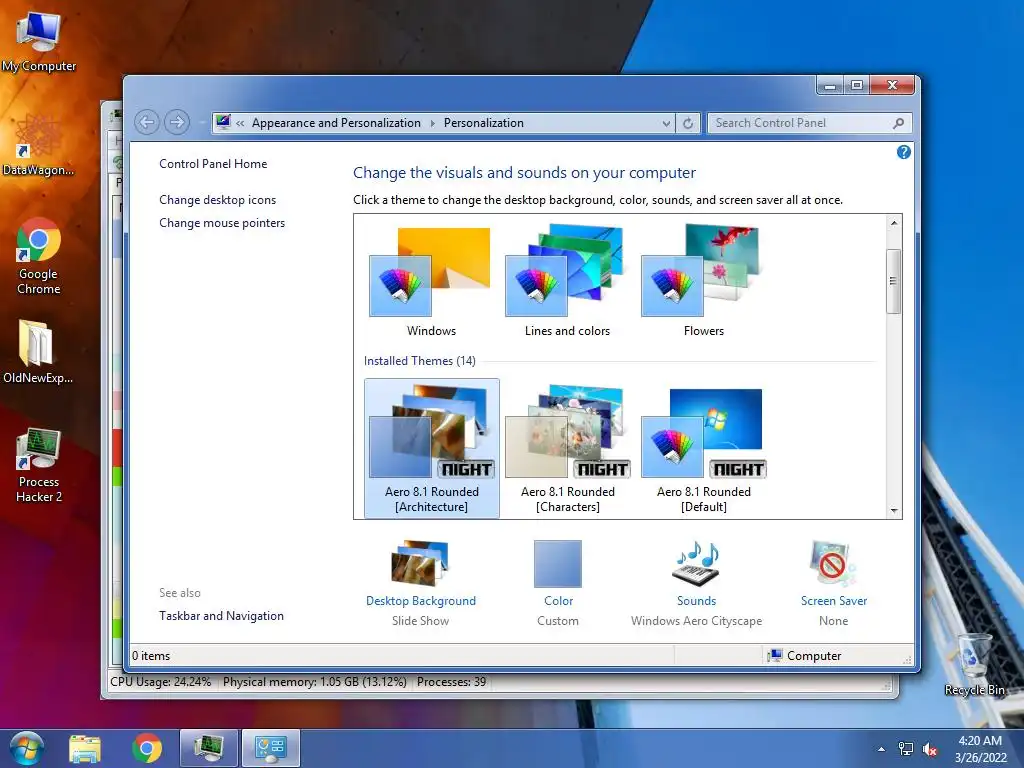
Task: Click the theme list scroll down arrow
Action: (x=894, y=511)
